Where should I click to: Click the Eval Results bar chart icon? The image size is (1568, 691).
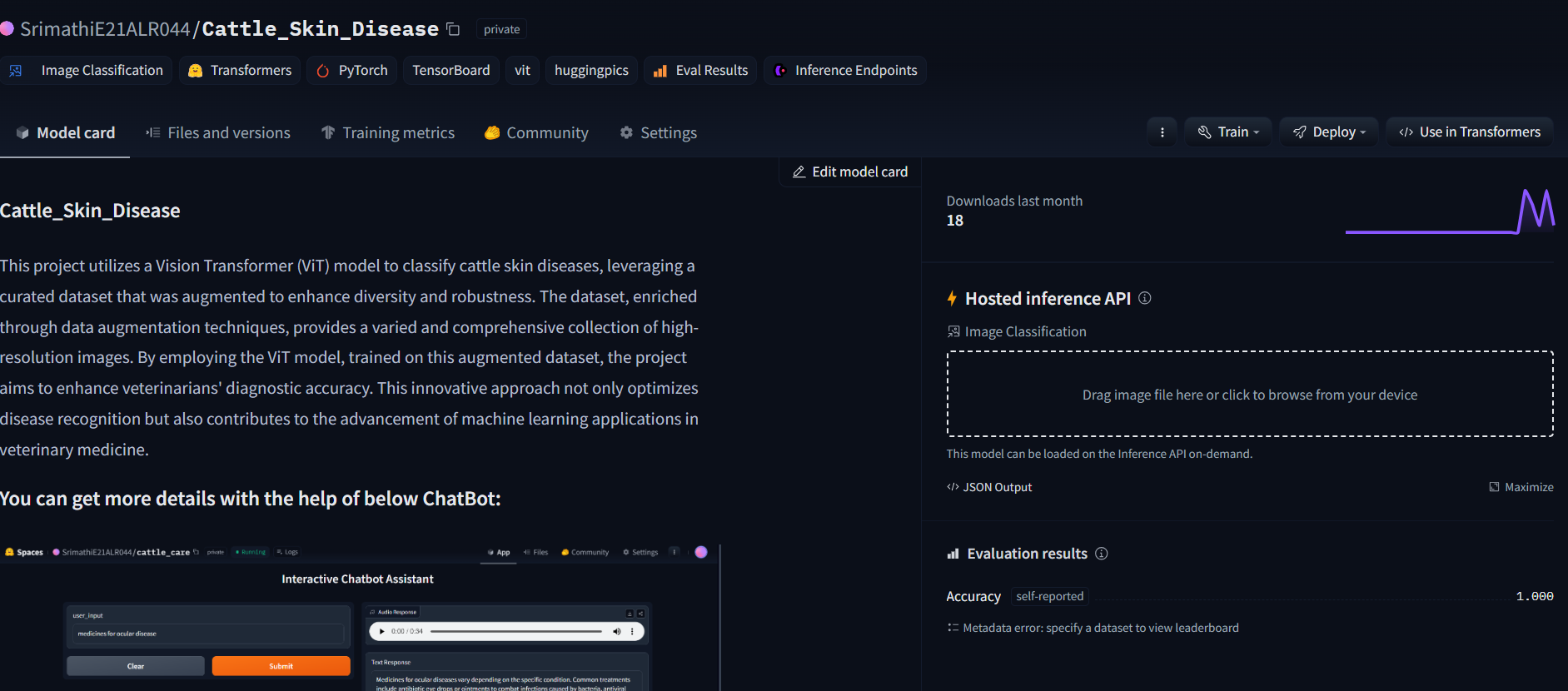click(660, 71)
